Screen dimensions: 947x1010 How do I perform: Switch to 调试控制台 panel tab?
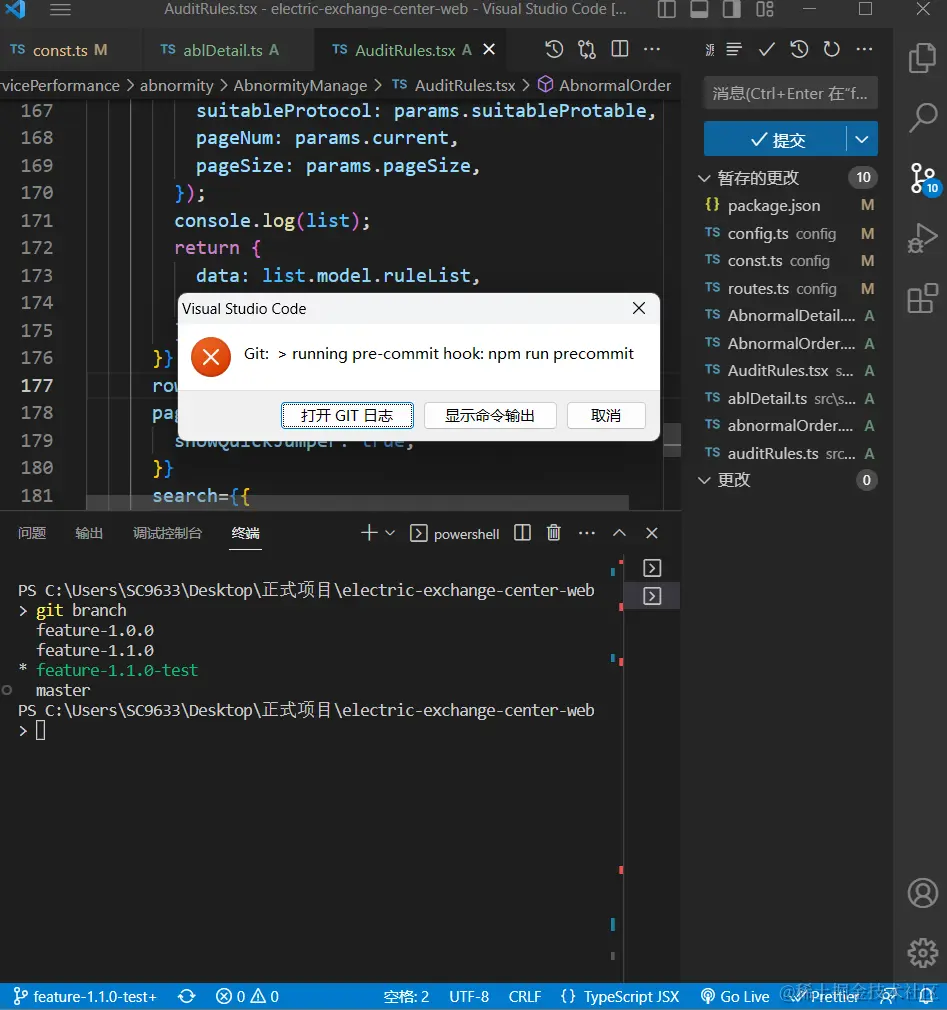(x=167, y=533)
